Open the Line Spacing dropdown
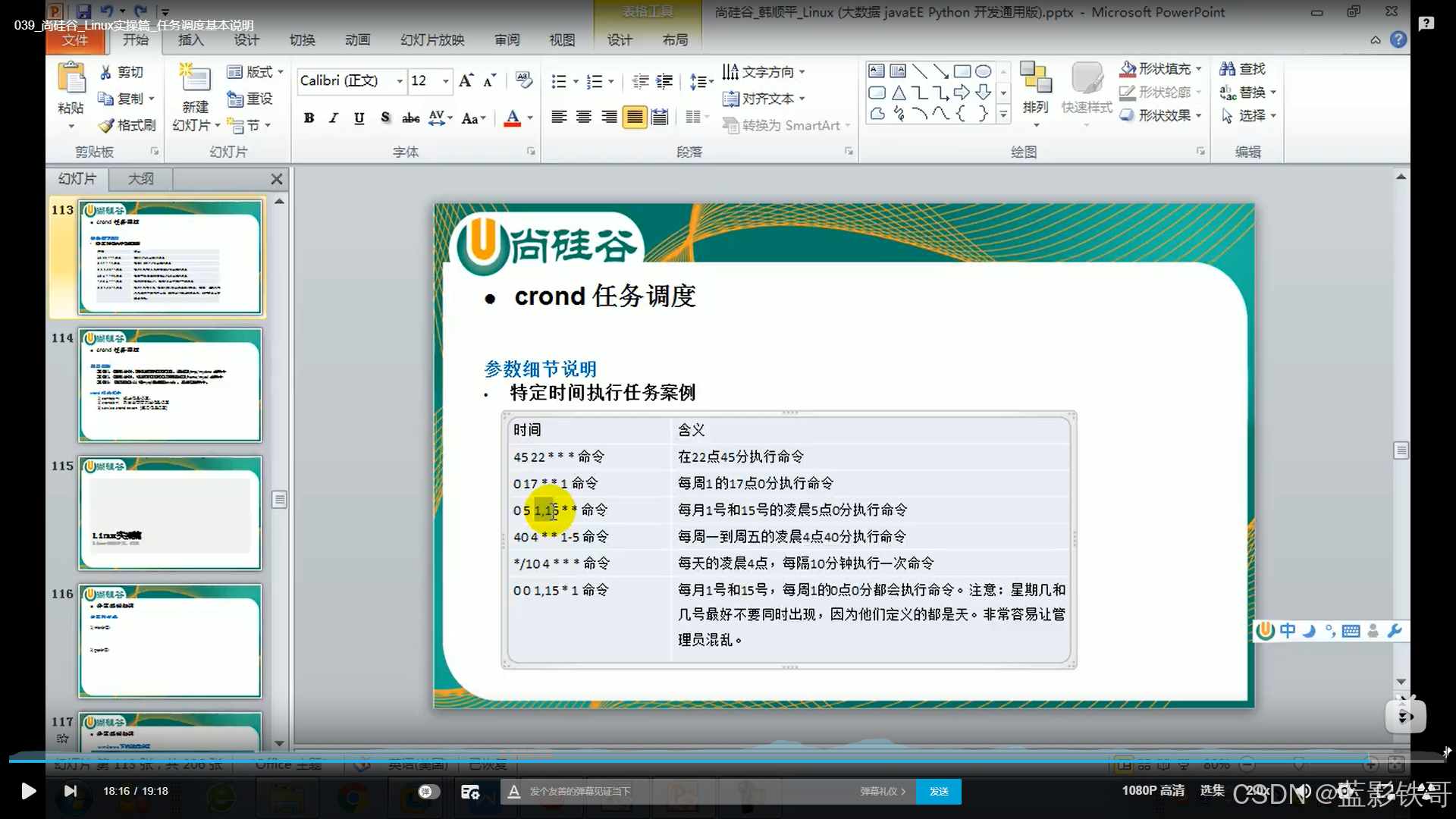Viewport: 1456px width, 819px height. (x=701, y=81)
